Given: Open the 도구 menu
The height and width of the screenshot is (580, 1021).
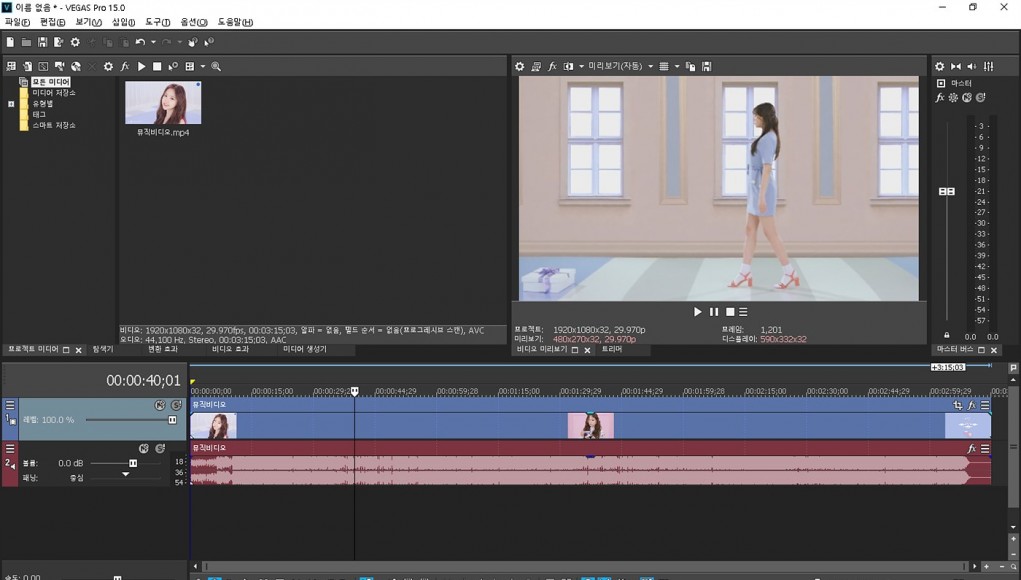Looking at the screenshot, I should click(158, 22).
